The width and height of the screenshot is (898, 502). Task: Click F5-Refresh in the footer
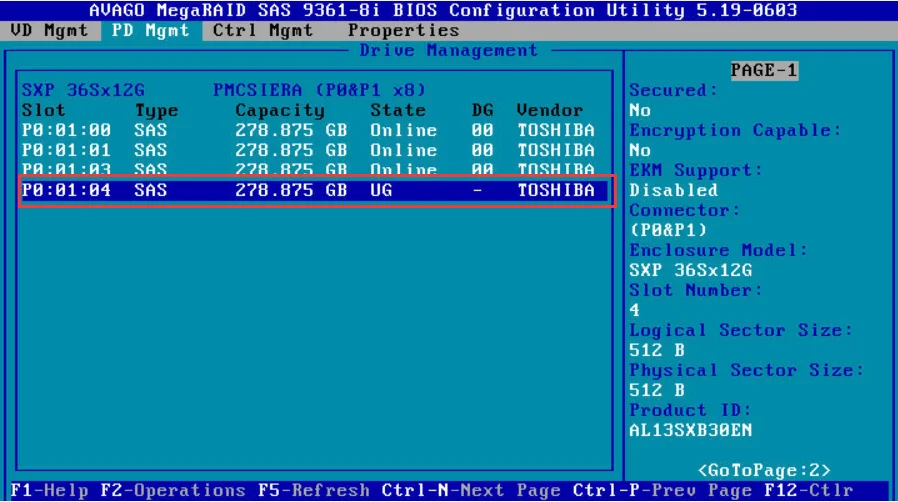pos(313,491)
